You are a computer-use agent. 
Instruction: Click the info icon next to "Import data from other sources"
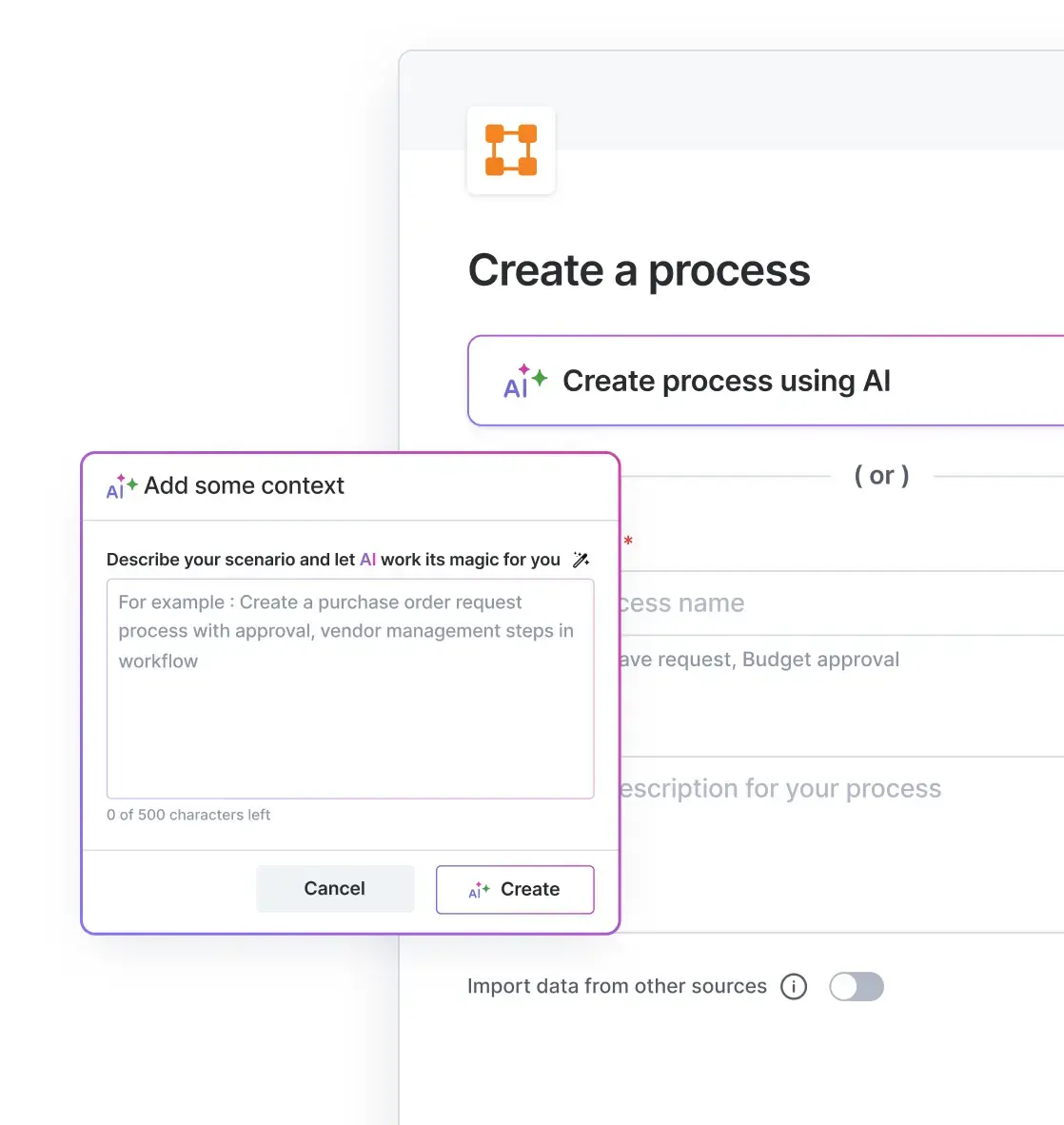(794, 986)
